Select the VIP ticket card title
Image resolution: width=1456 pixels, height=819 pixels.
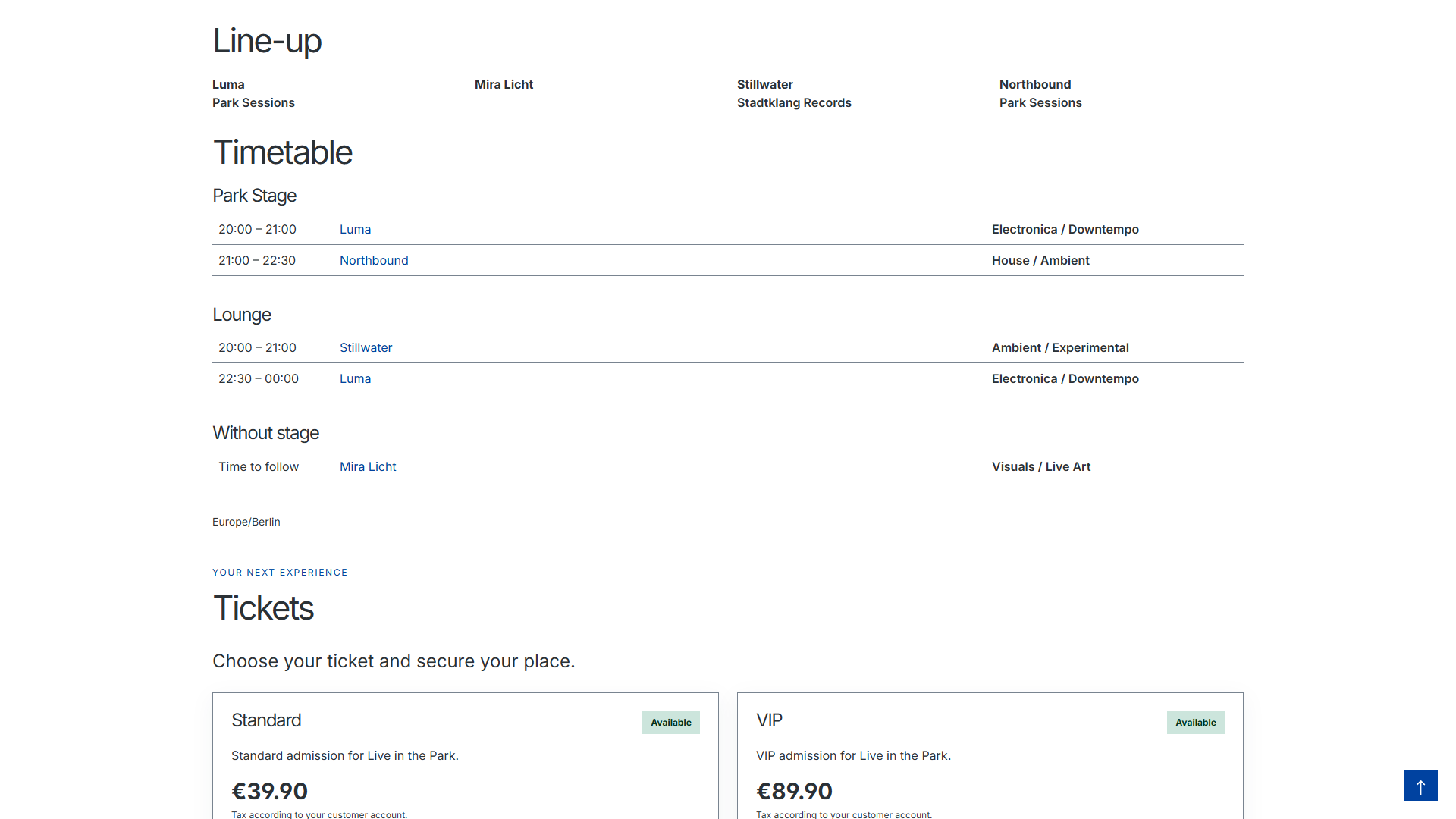pyautogui.click(x=769, y=720)
